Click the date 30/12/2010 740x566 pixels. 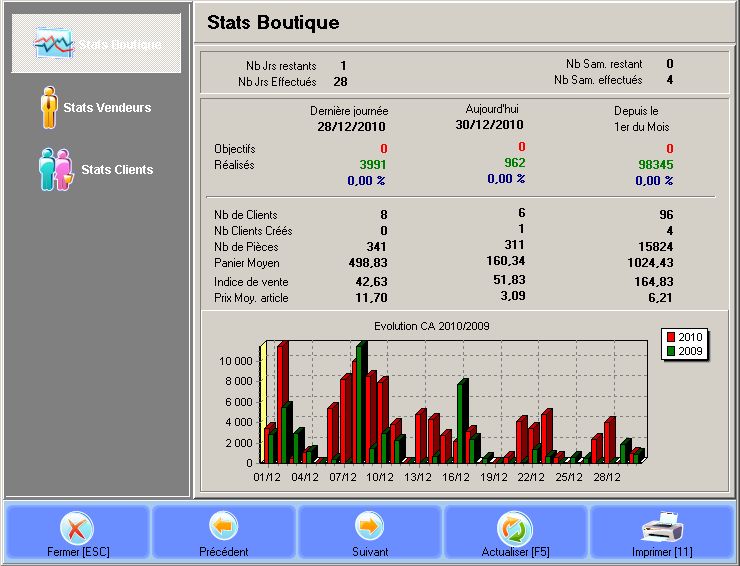coord(489,125)
